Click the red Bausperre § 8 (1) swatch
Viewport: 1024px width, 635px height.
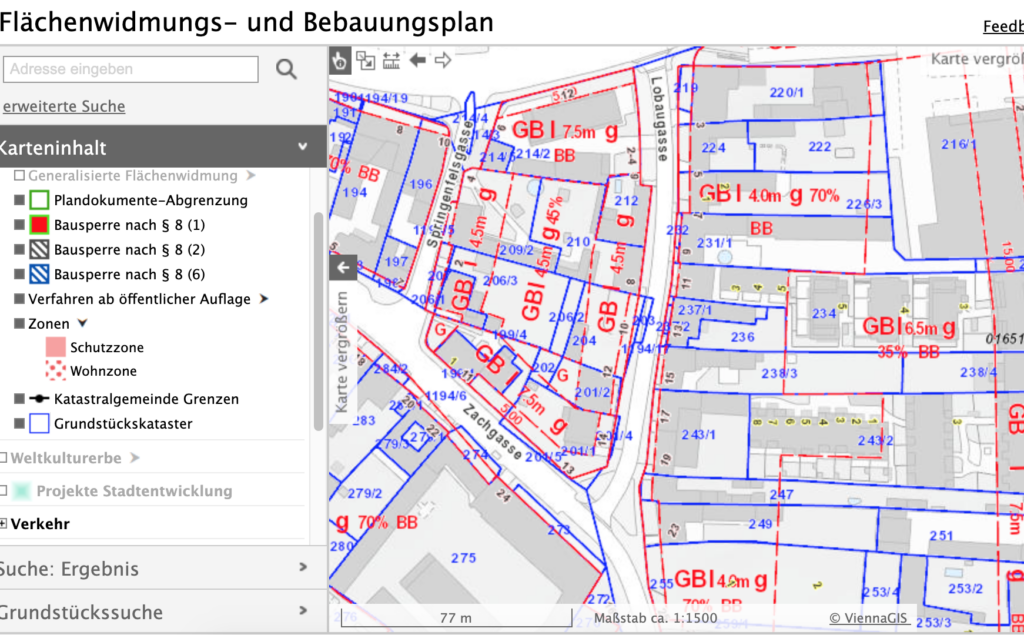[x=39, y=225]
